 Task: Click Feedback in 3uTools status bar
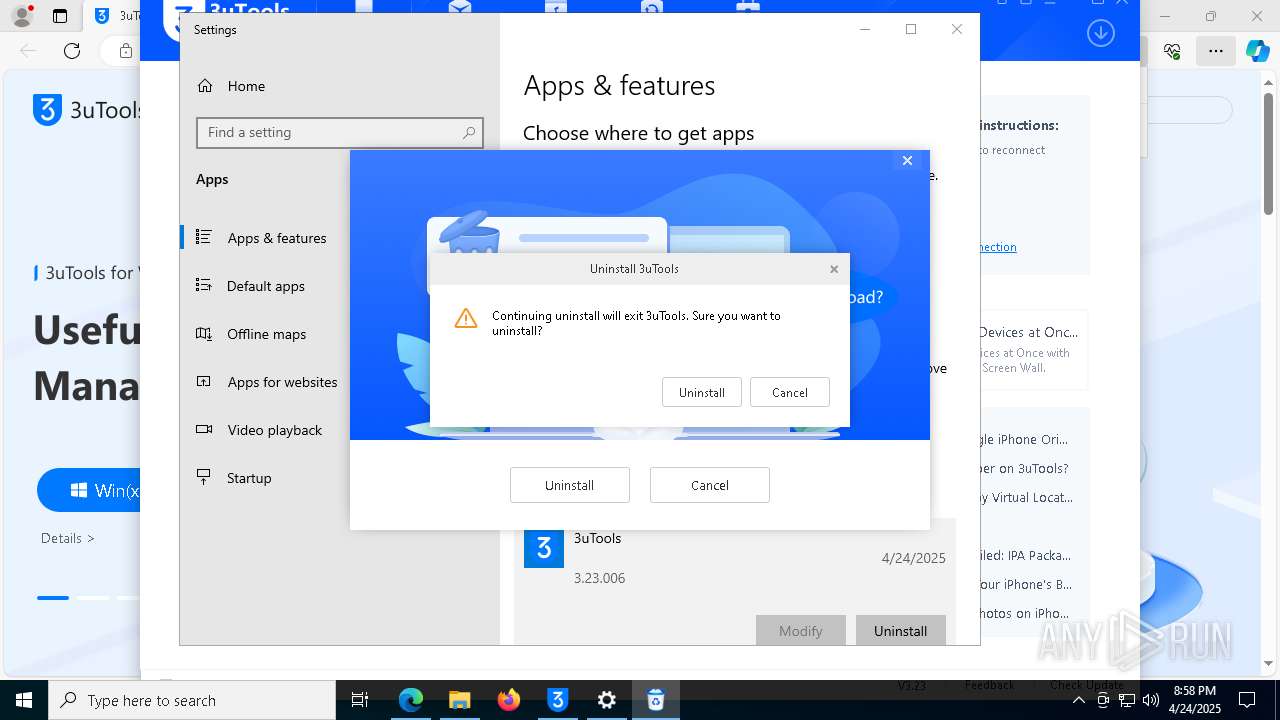click(989, 686)
